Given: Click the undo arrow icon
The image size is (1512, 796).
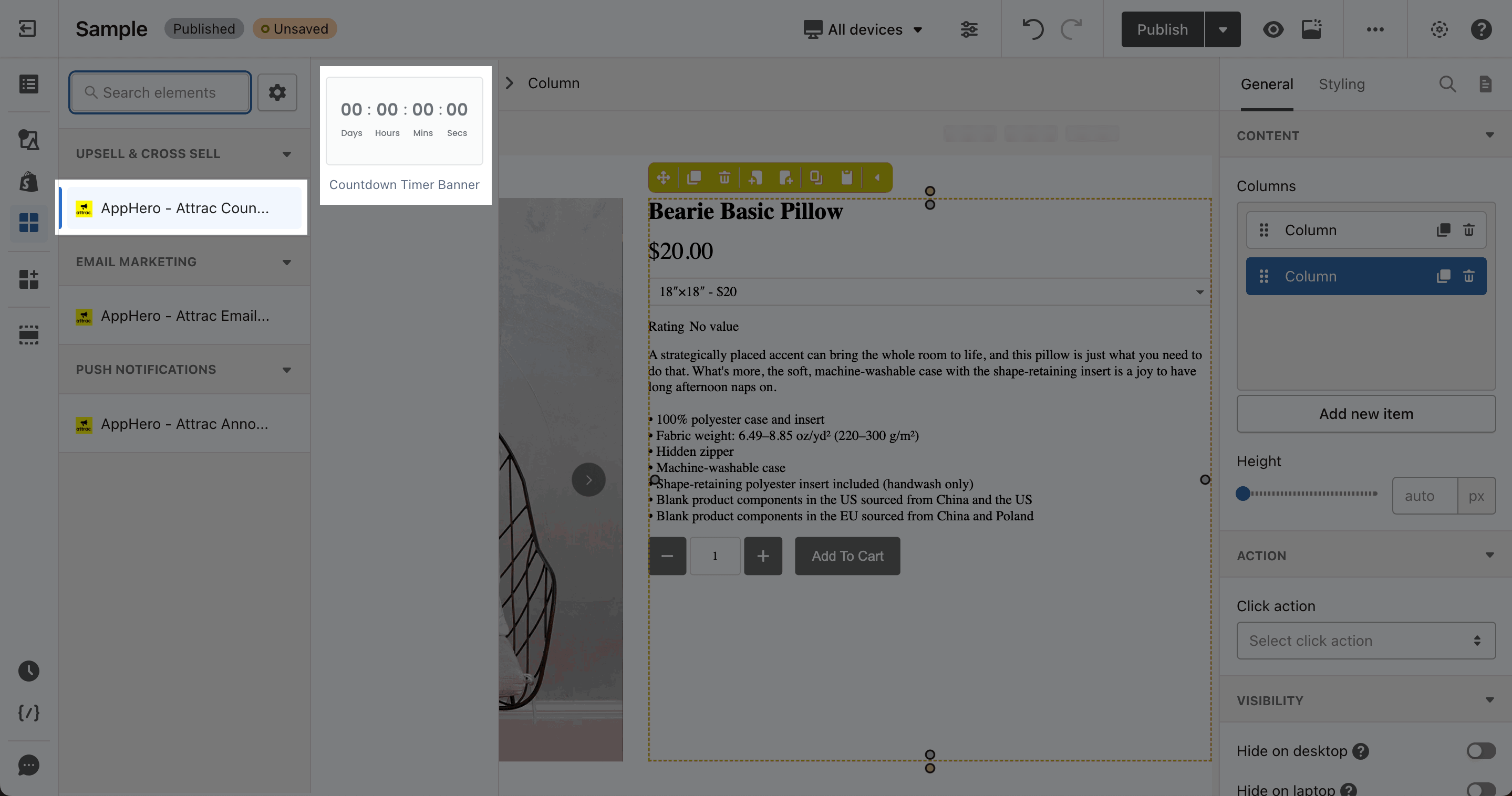Looking at the screenshot, I should [1032, 29].
